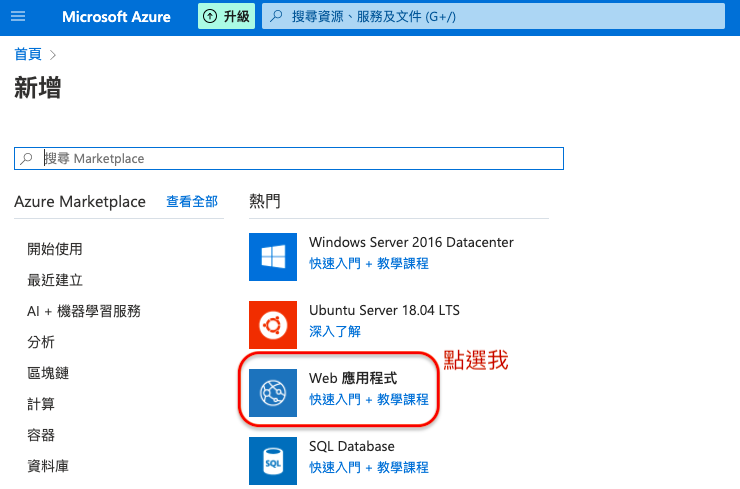The width and height of the screenshot is (740, 489).
Task: Go to 首頁 breadcrumb link
Action: pyautogui.click(x=28, y=54)
